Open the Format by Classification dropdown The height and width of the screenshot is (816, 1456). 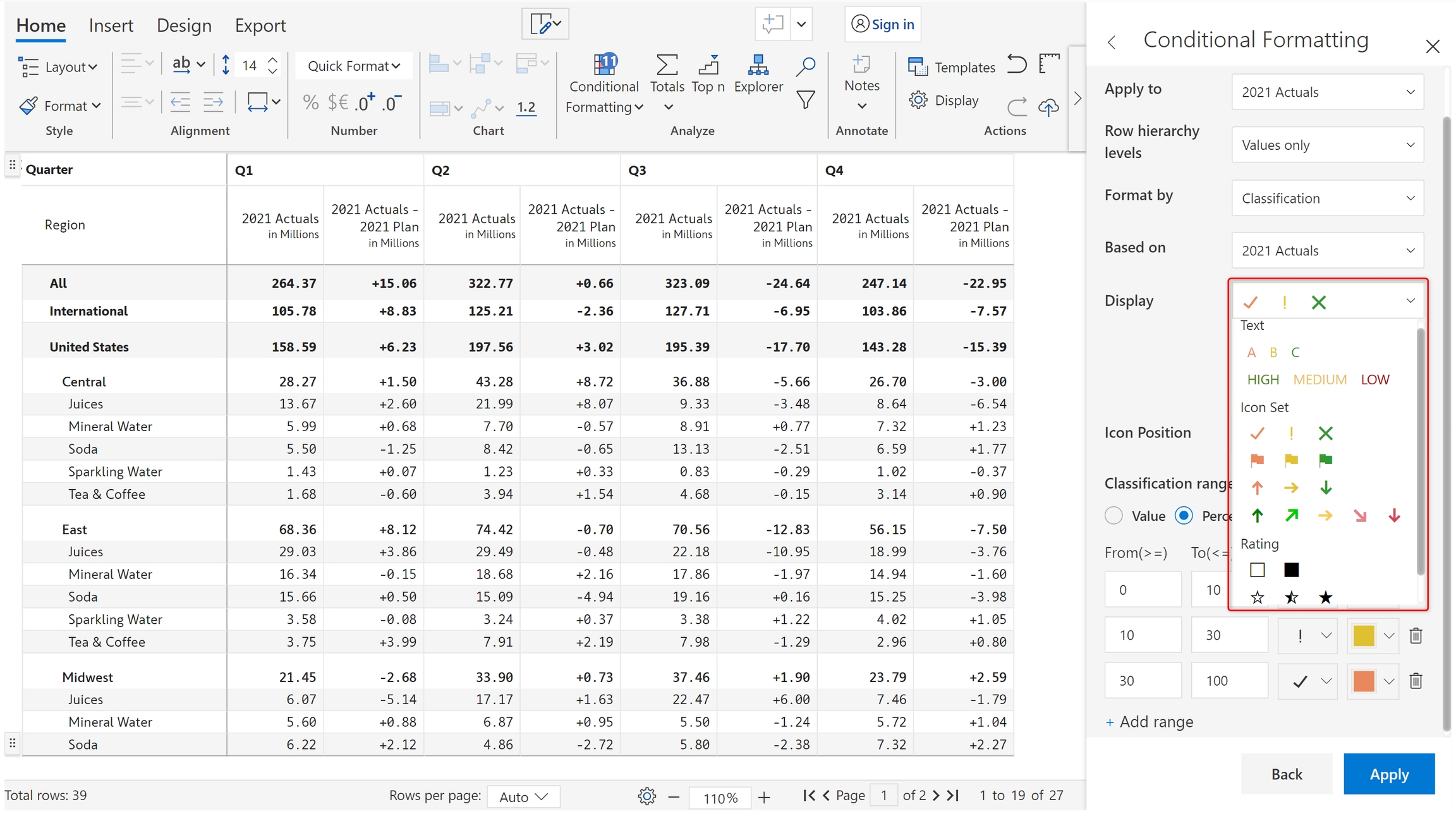pyautogui.click(x=1327, y=198)
